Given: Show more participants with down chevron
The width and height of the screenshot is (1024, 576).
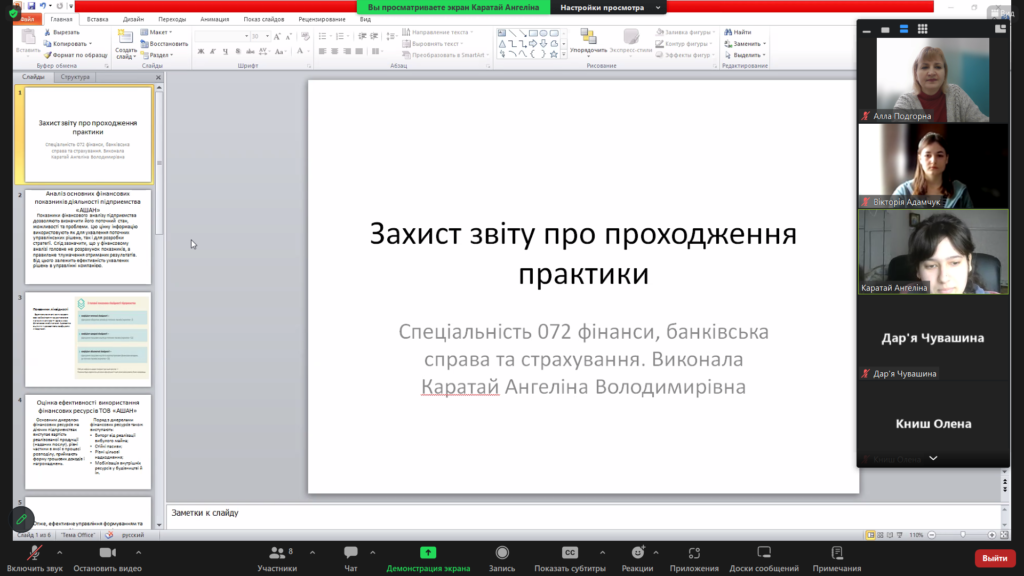Looking at the screenshot, I should click(x=933, y=458).
